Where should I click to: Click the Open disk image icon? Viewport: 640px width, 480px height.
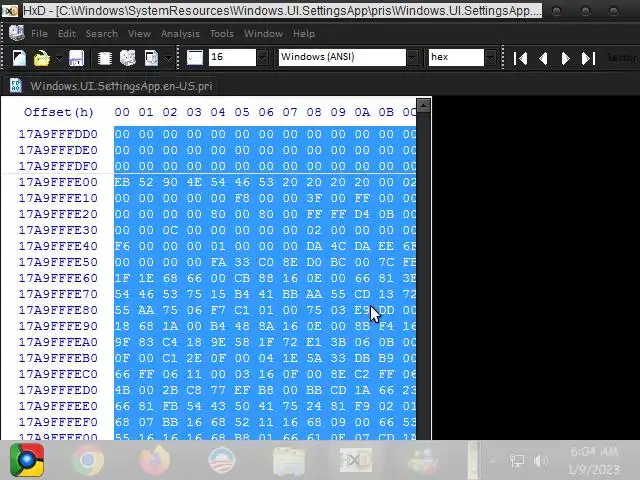click(x=151, y=58)
